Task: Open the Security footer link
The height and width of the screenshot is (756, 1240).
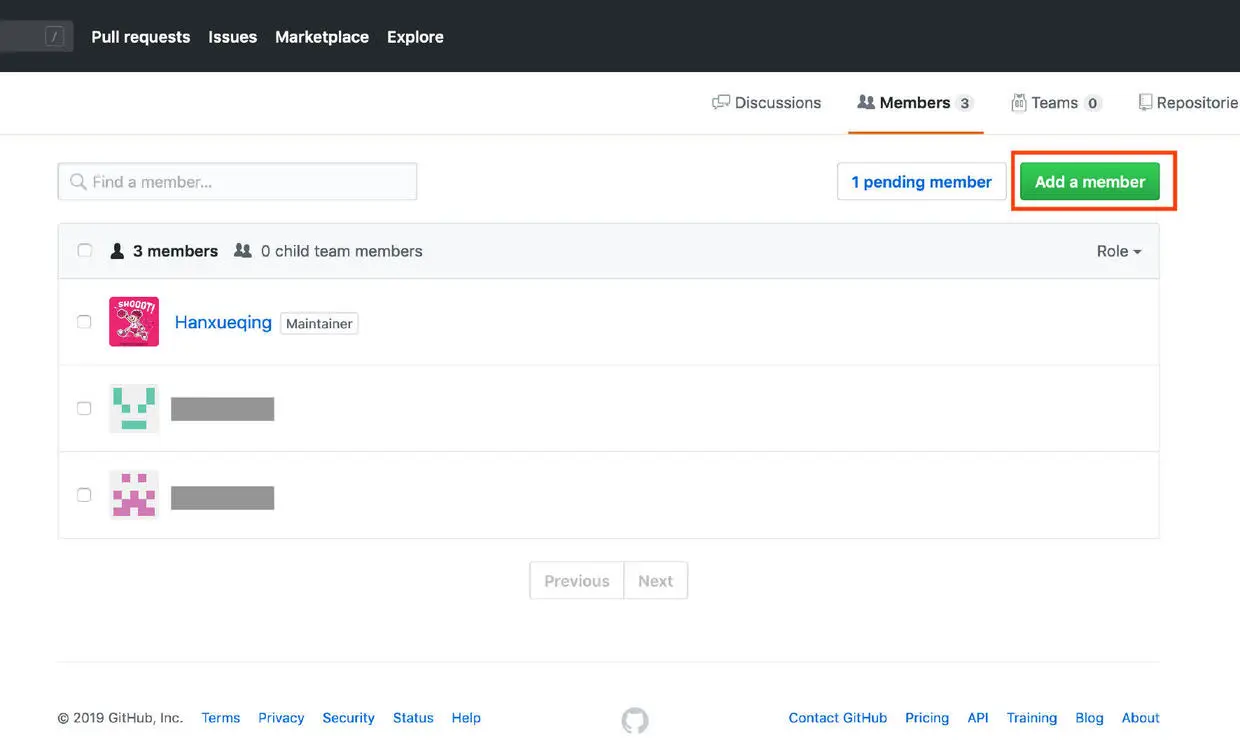Action: (348, 718)
